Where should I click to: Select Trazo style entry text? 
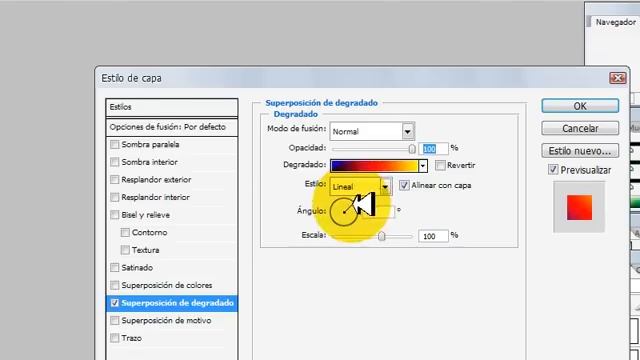[131, 338]
